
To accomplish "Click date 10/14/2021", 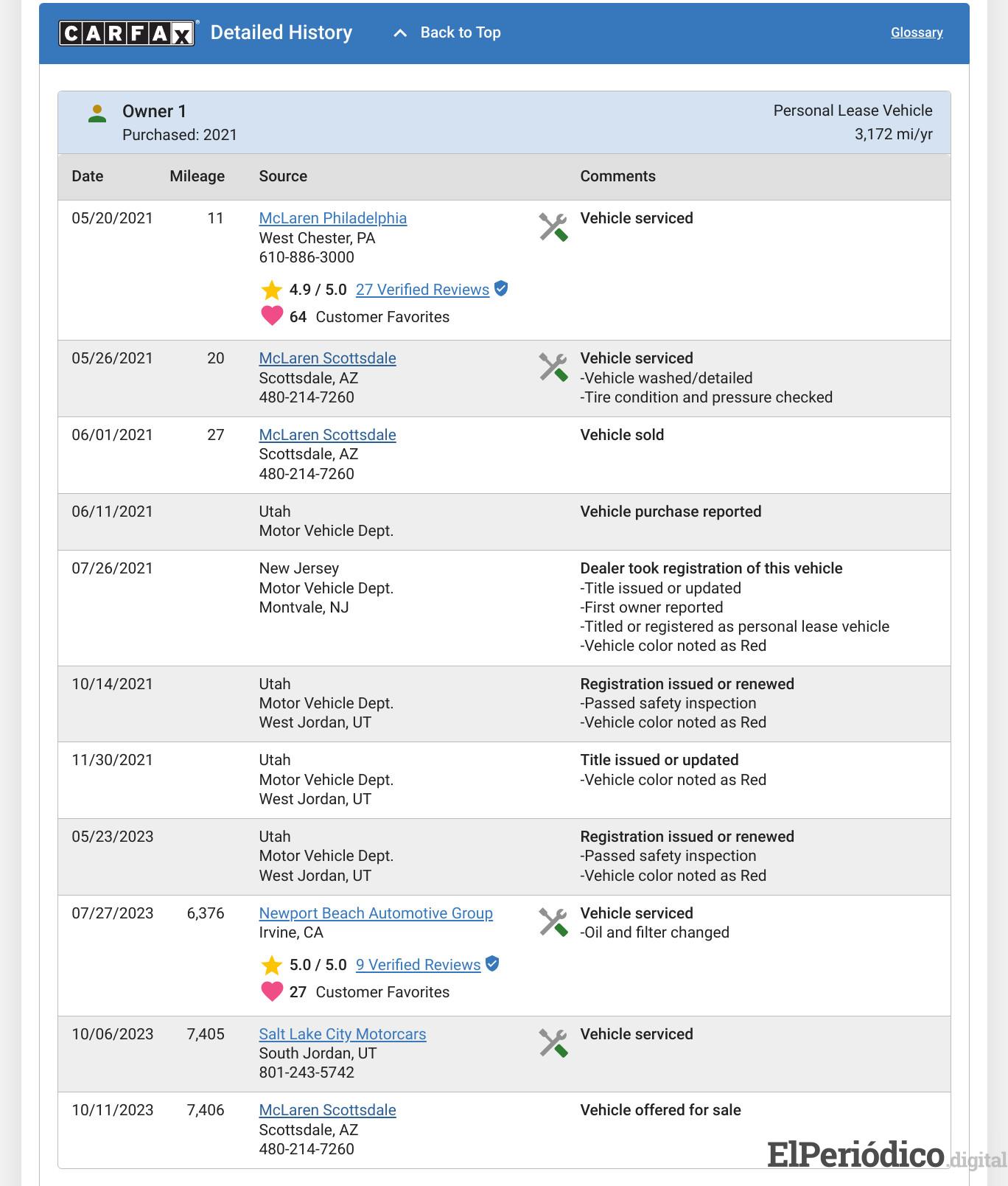I will click(x=112, y=684).
